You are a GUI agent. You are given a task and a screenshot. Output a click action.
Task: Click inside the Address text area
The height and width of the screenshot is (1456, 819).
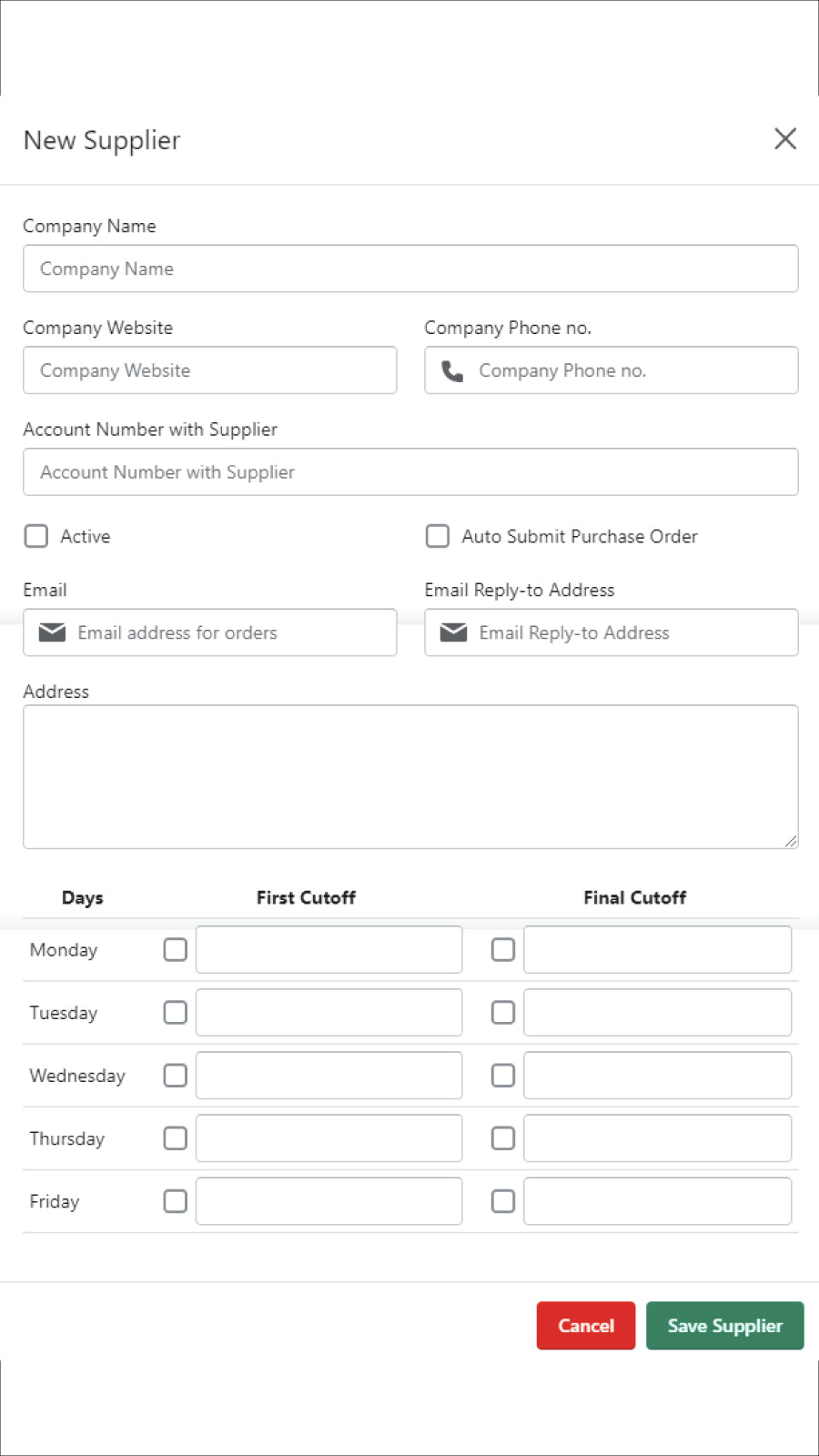410,776
